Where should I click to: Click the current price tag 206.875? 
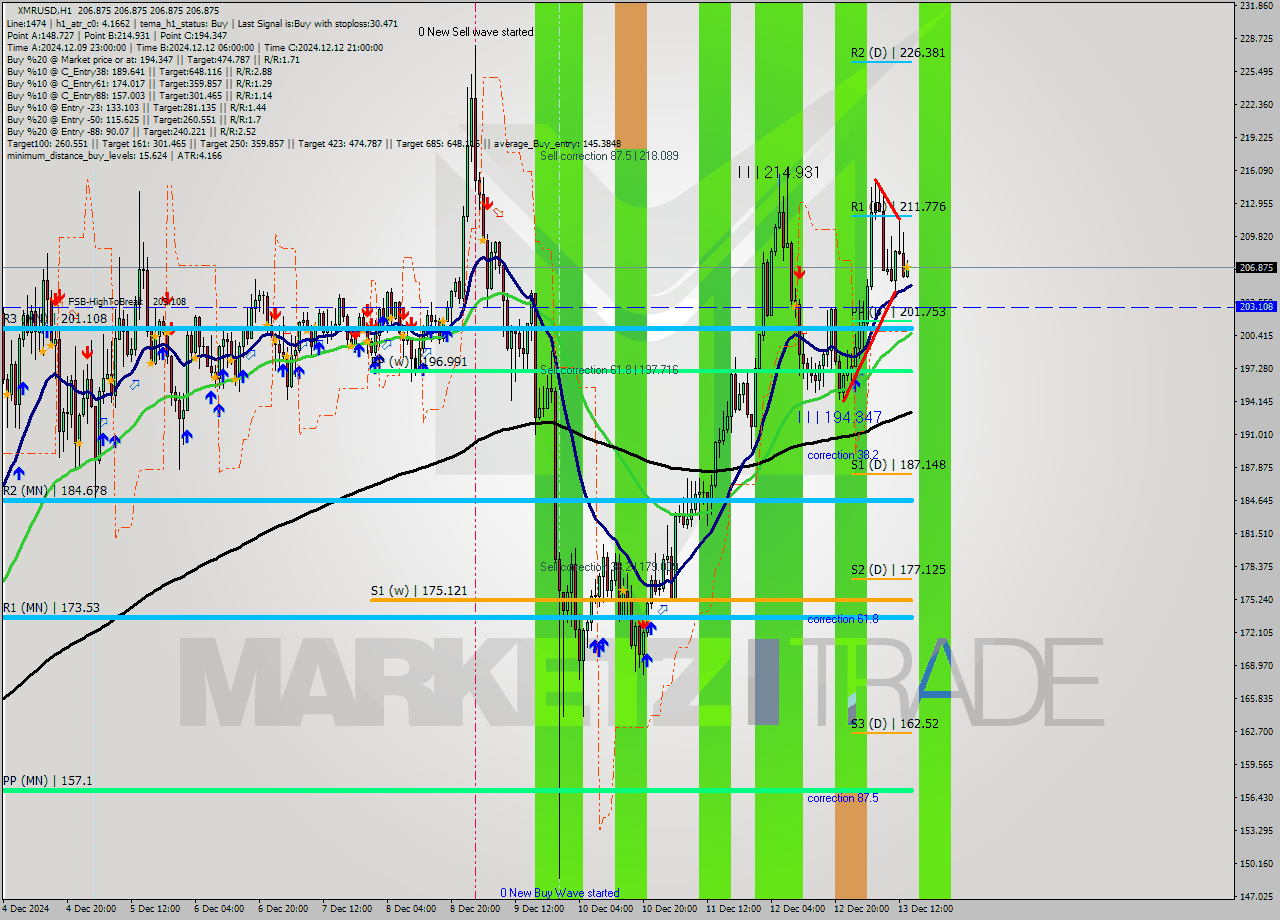[x=1256, y=268]
